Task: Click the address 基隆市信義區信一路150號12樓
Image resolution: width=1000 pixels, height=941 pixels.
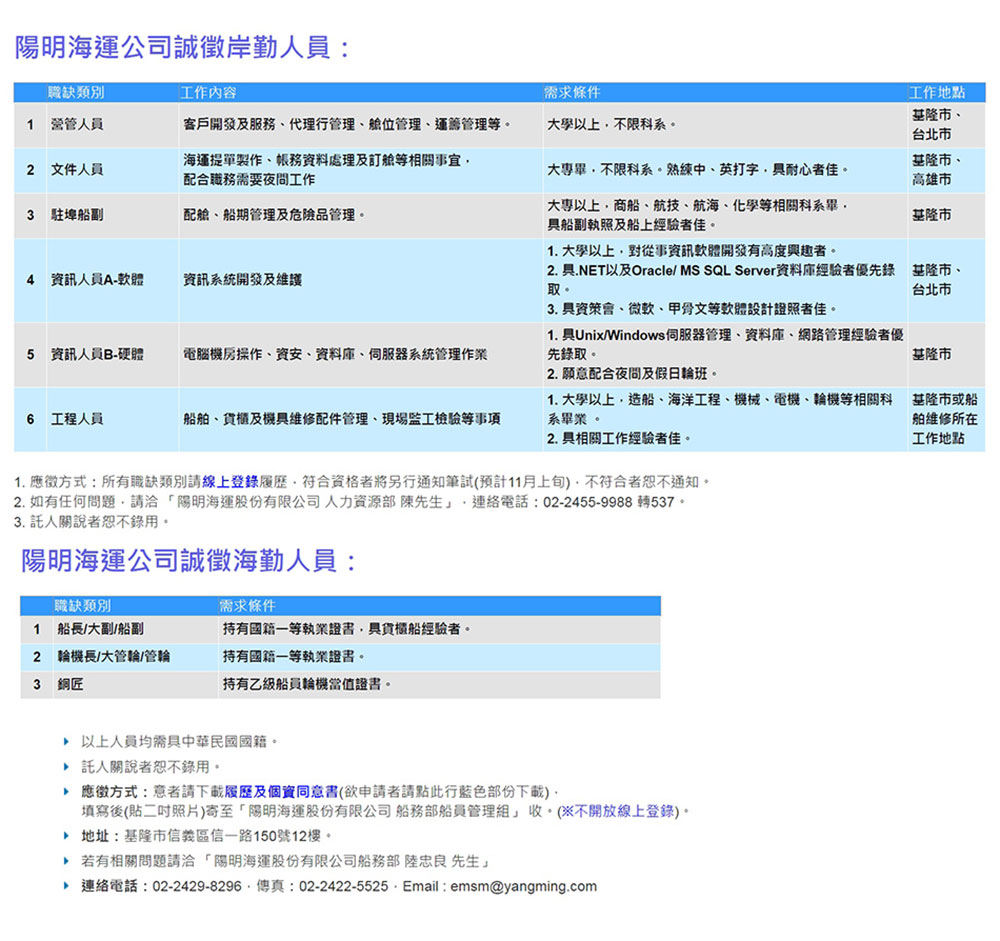Action: coord(227,836)
